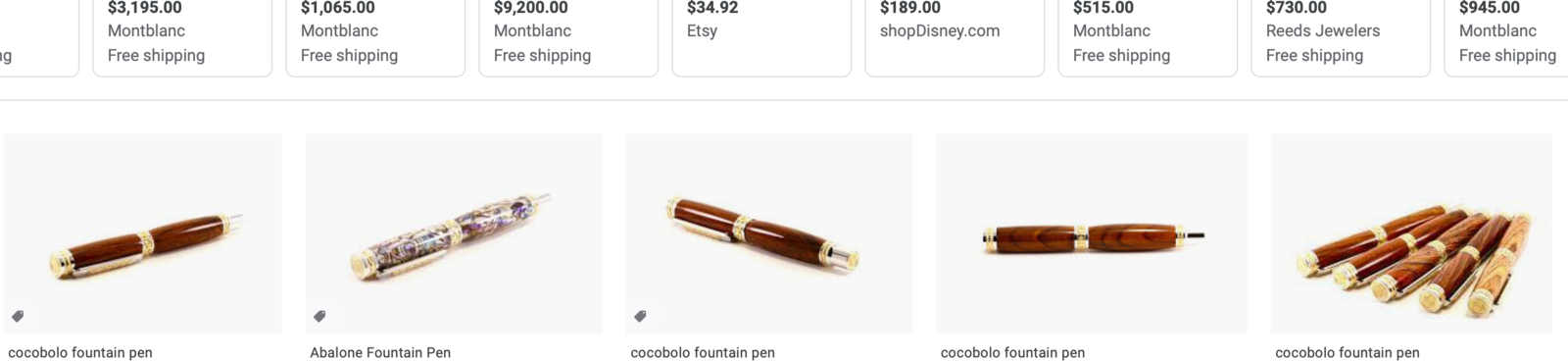View the $515.00 Montblanc product card
The image size is (1568, 361).
click(1148, 37)
